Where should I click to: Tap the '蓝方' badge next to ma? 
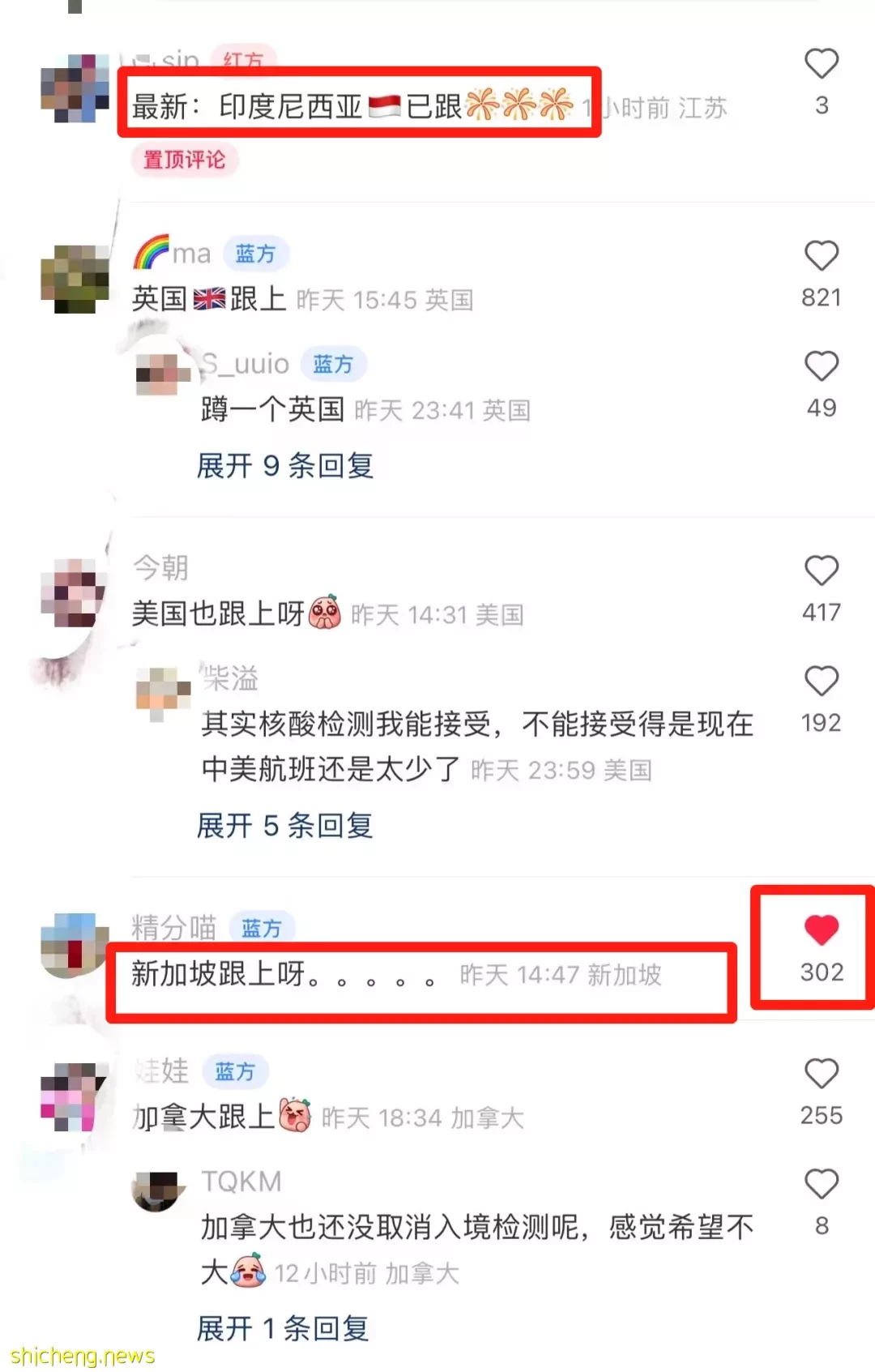(255, 254)
